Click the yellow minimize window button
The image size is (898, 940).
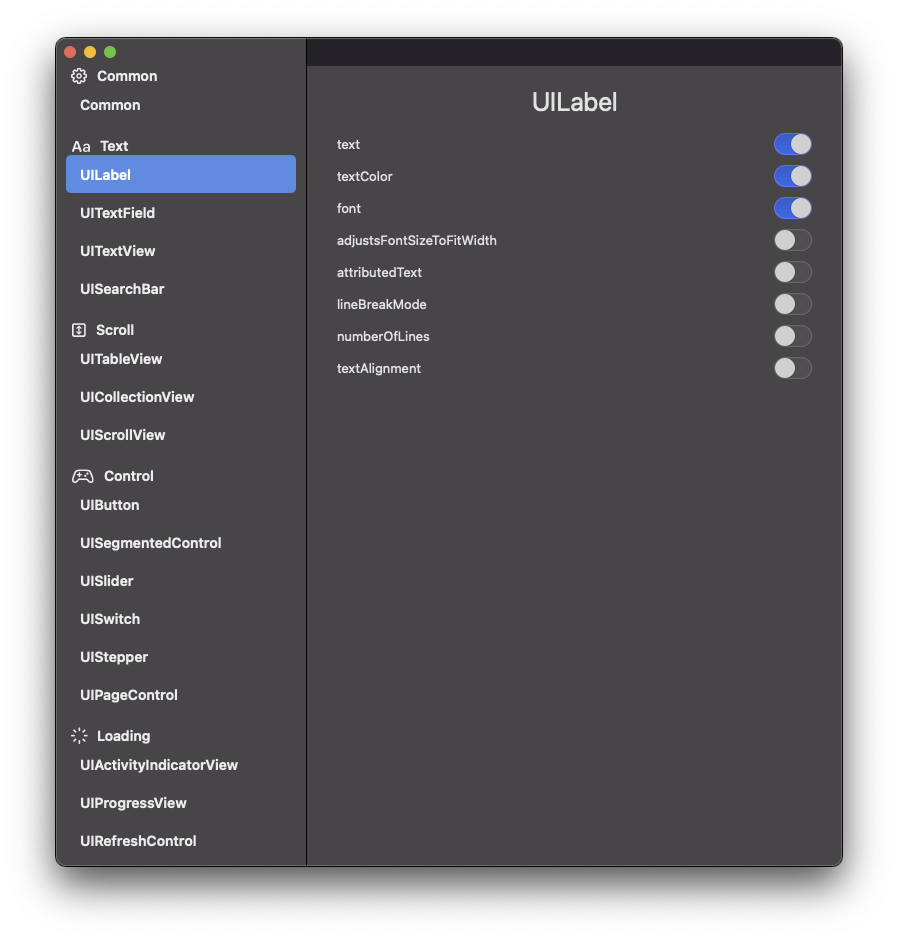90,52
